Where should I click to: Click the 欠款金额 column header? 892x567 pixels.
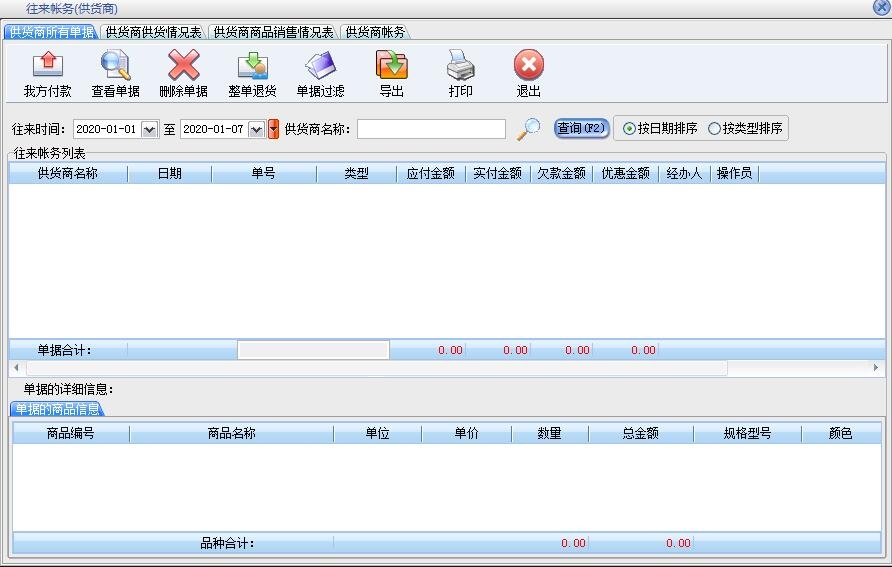(561, 173)
